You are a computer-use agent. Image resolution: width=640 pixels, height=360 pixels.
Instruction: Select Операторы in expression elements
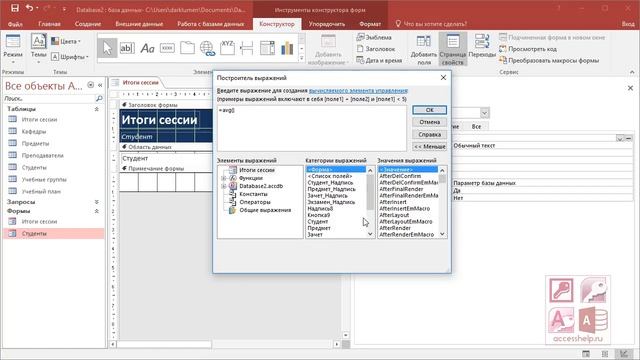coord(255,202)
